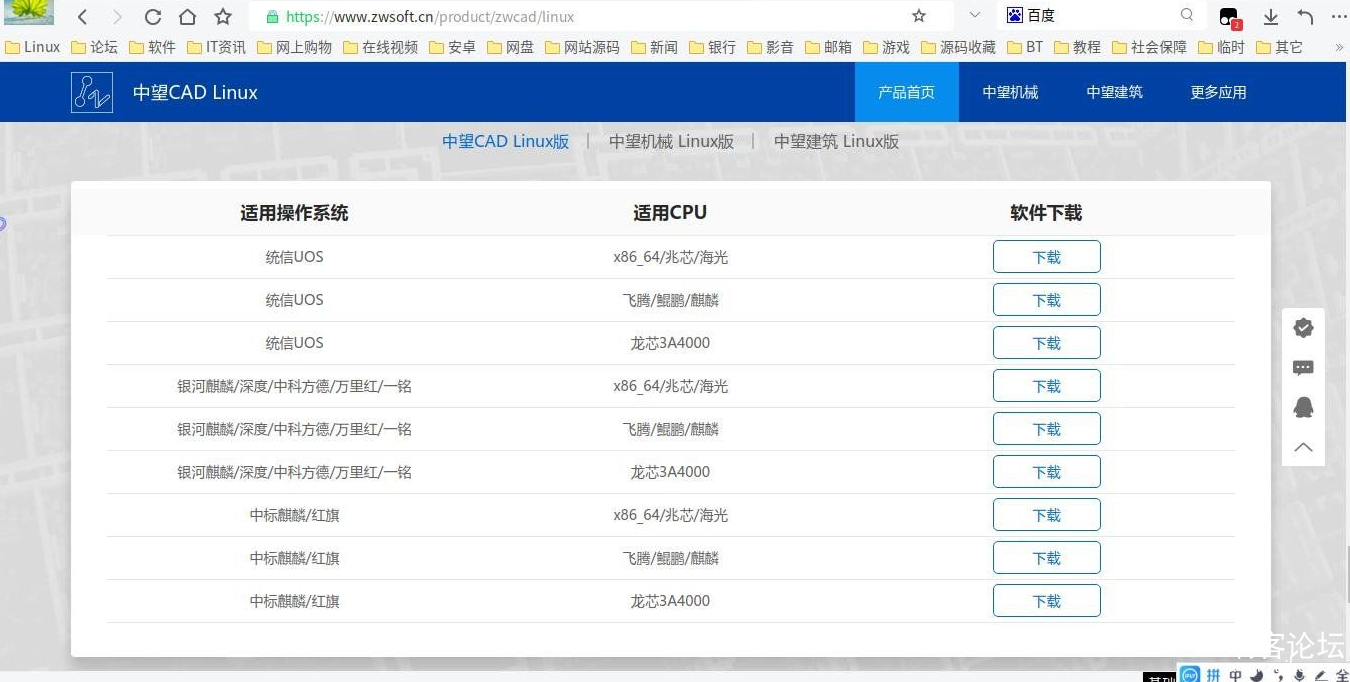Select the 中望CAD Linux版 sub-tab
Viewport: 1350px width, 682px height.
[x=506, y=142]
